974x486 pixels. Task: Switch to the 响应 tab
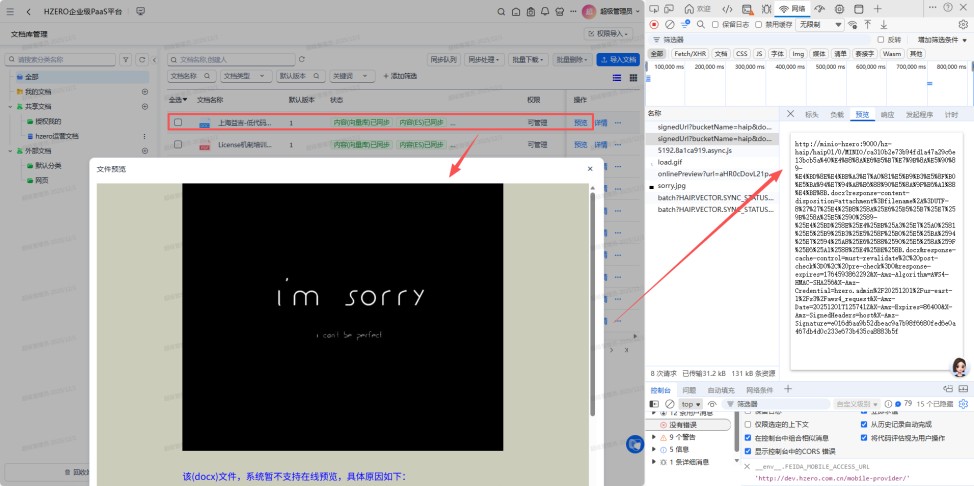click(887, 115)
